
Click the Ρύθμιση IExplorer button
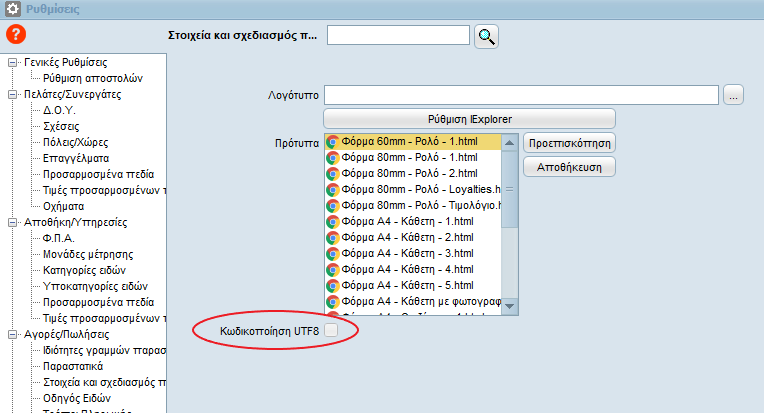(x=469, y=119)
